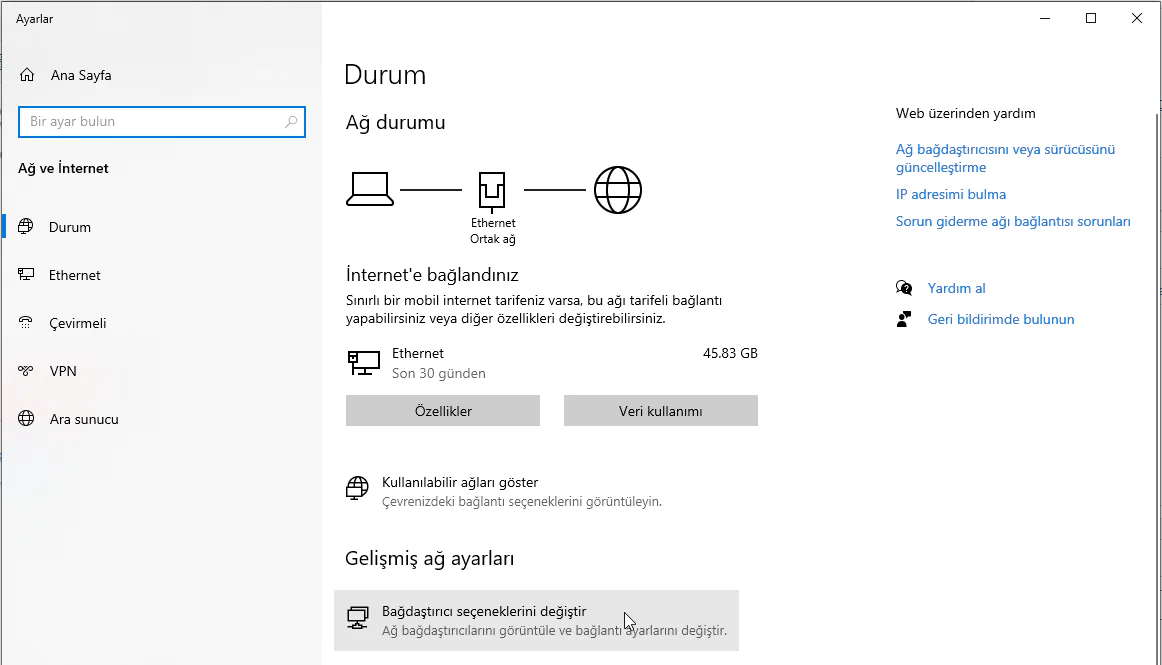Click the Ethernet Ortak ağ label

[x=493, y=231]
